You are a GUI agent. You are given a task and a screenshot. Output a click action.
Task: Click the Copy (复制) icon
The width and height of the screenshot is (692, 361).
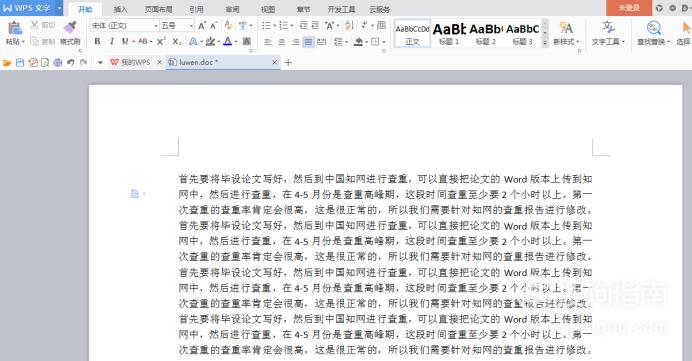coord(34,41)
